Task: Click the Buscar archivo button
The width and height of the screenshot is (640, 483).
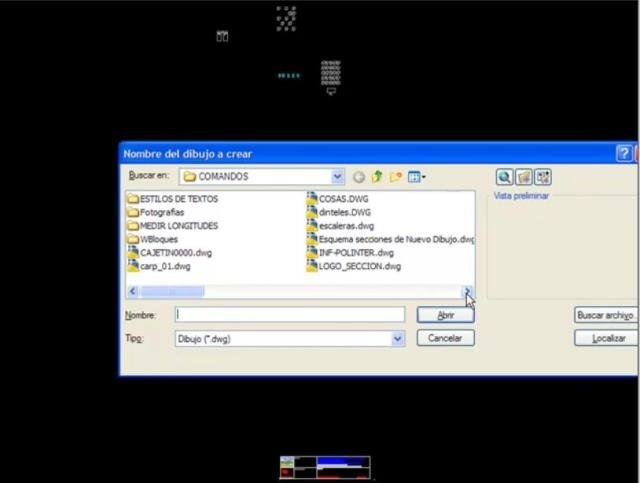Action: [606, 315]
